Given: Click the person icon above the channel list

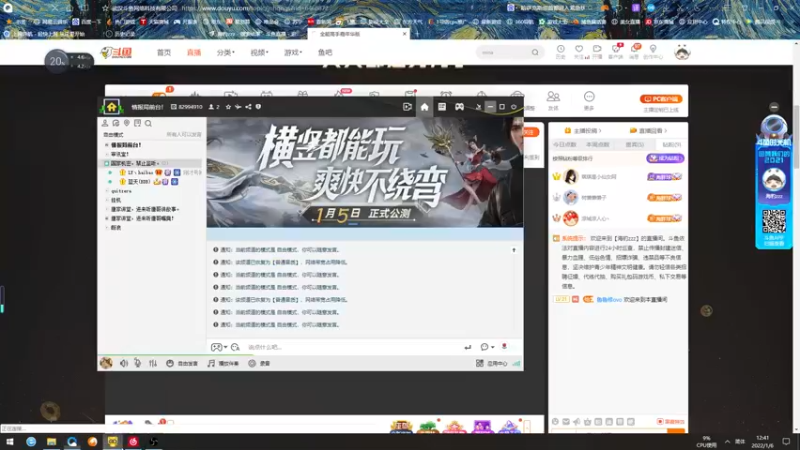Looking at the screenshot, I should pyautogui.click(x=105, y=123).
